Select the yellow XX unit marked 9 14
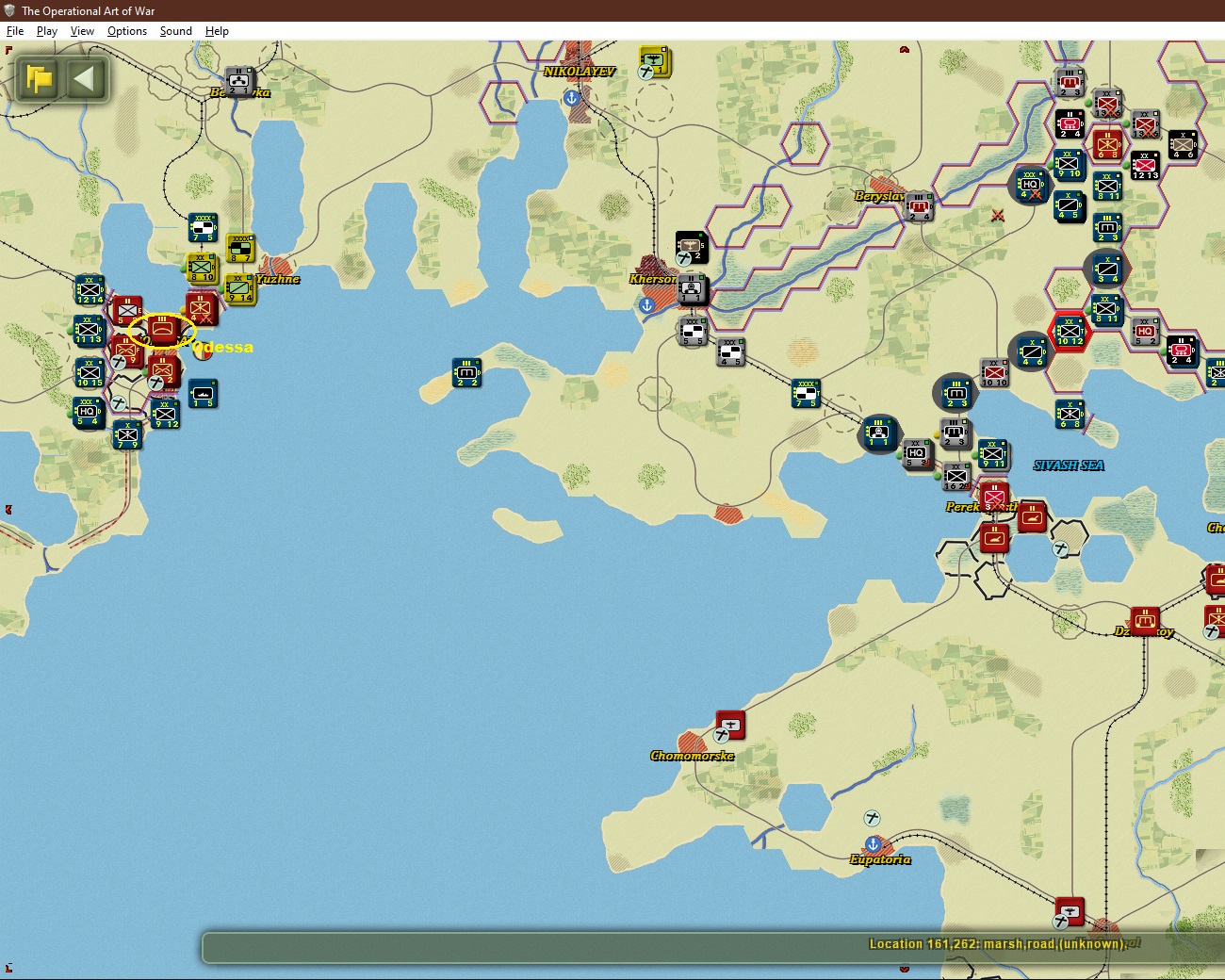The image size is (1225, 980). [x=239, y=289]
